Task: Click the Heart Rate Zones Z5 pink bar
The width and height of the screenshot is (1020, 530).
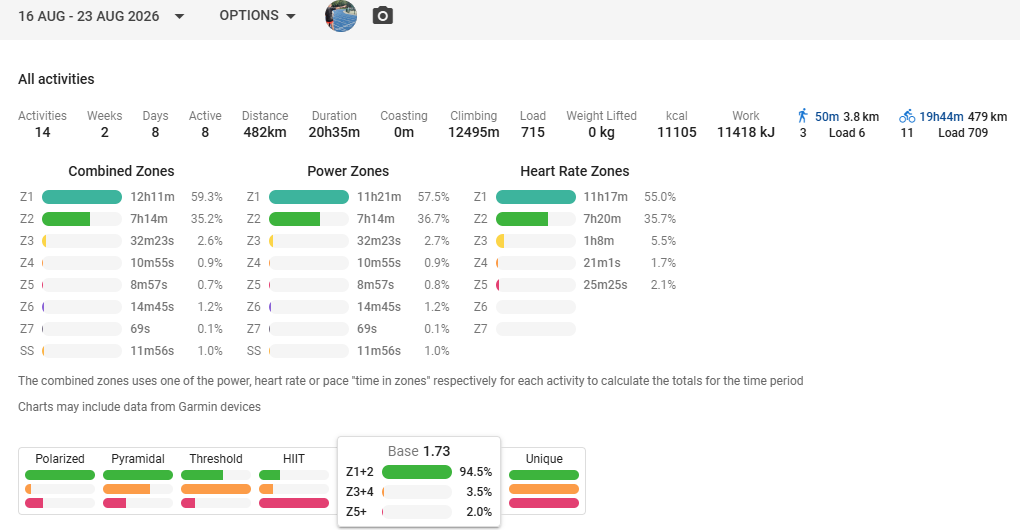Action: [x=498, y=285]
